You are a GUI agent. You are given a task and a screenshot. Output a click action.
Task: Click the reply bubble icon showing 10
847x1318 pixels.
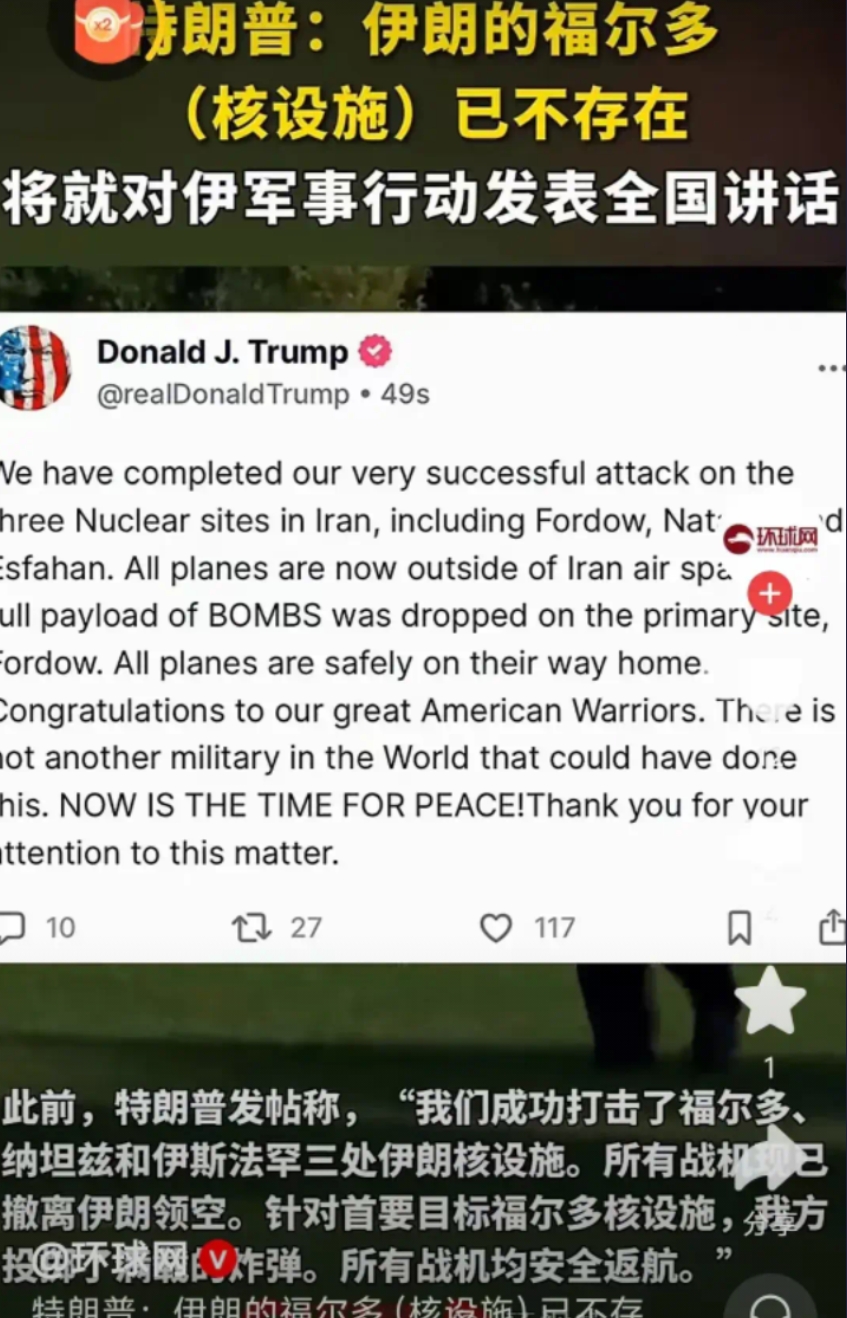point(12,927)
